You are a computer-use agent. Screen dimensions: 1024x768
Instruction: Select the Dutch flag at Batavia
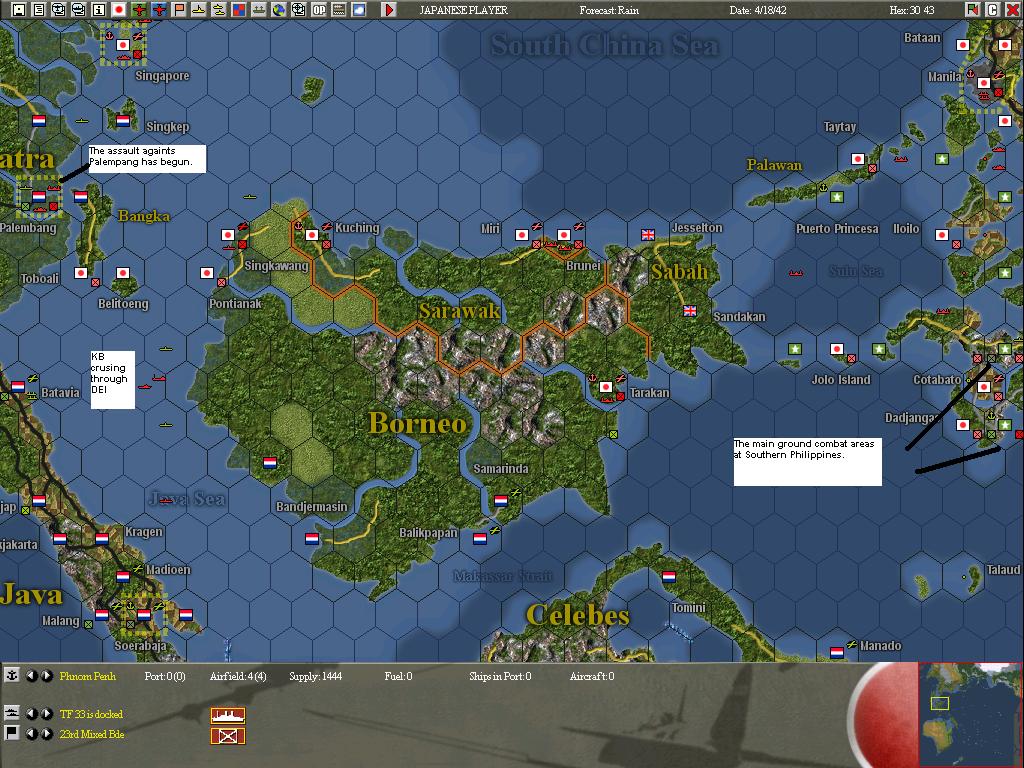18,387
